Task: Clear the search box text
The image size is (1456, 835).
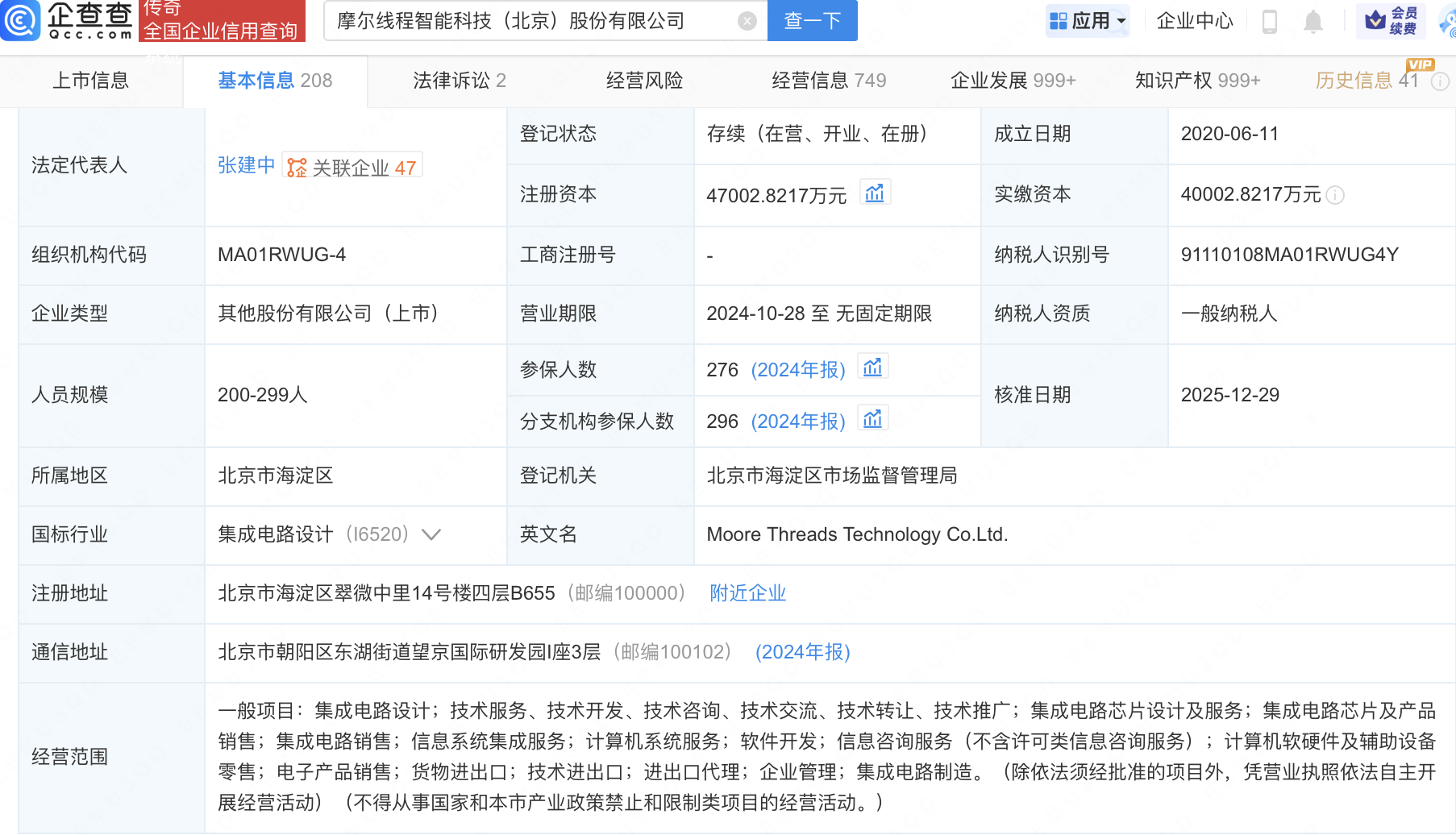Action: pos(747,21)
